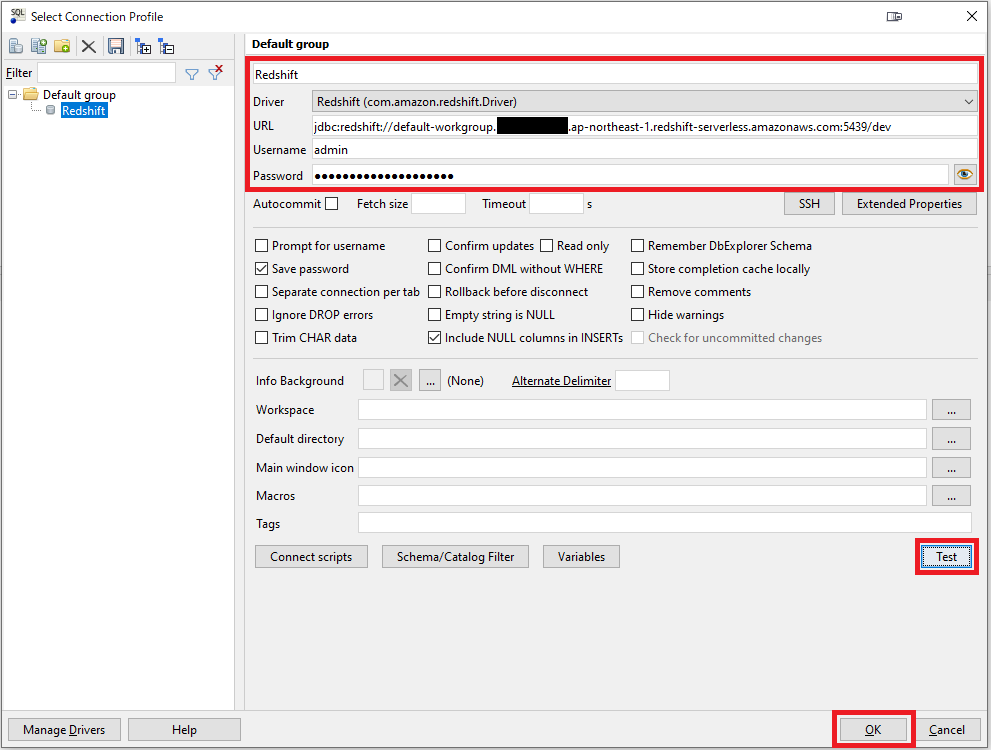The height and width of the screenshot is (750, 991).
Task: Expand all groups in profile tree
Action: 143,46
